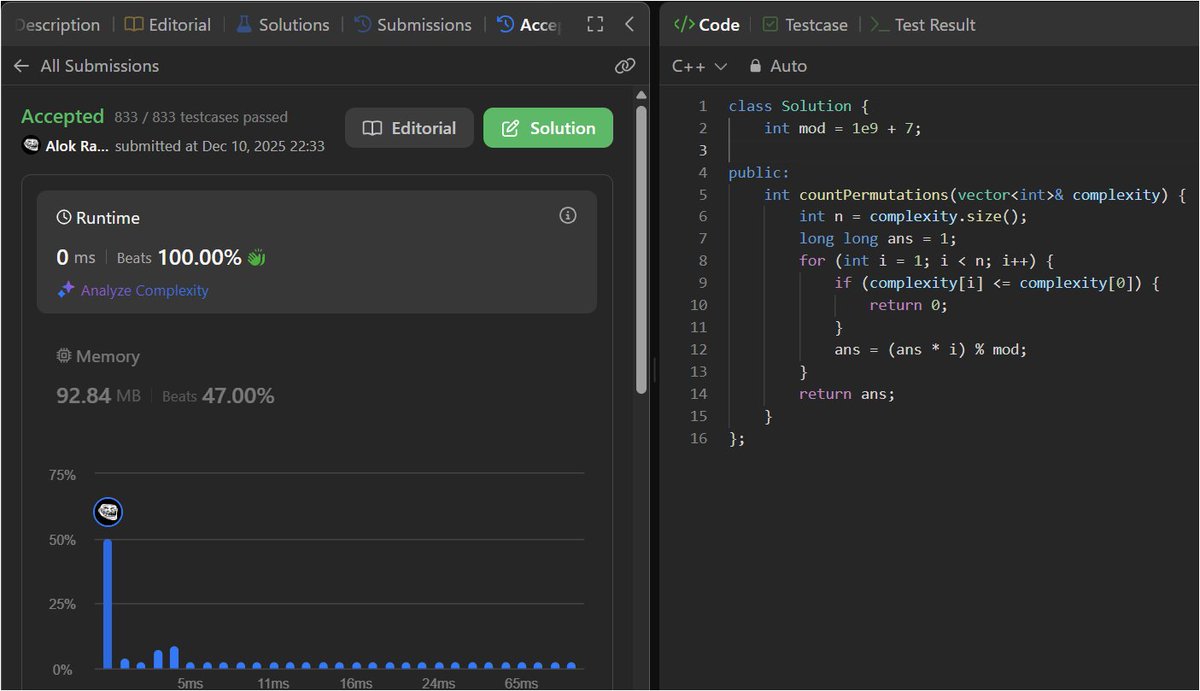
Task: Click the gray Editorial button
Action: (409, 128)
